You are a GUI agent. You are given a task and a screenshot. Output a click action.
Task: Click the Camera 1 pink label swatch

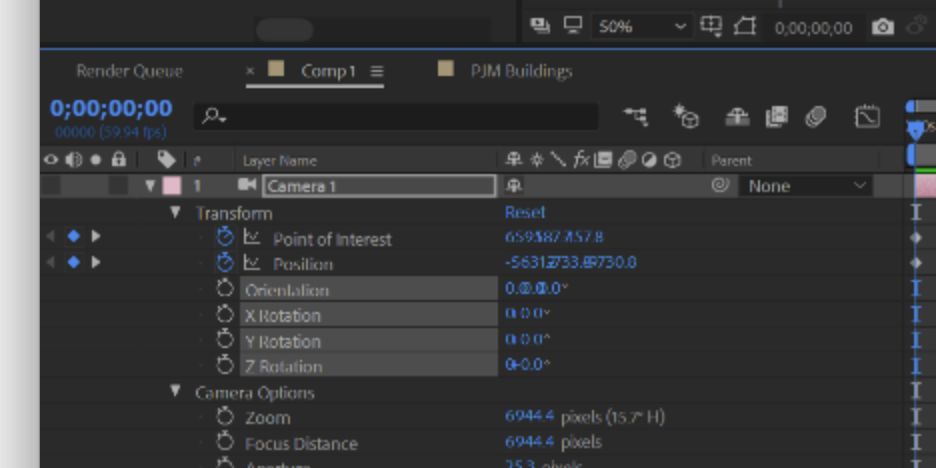pos(171,186)
